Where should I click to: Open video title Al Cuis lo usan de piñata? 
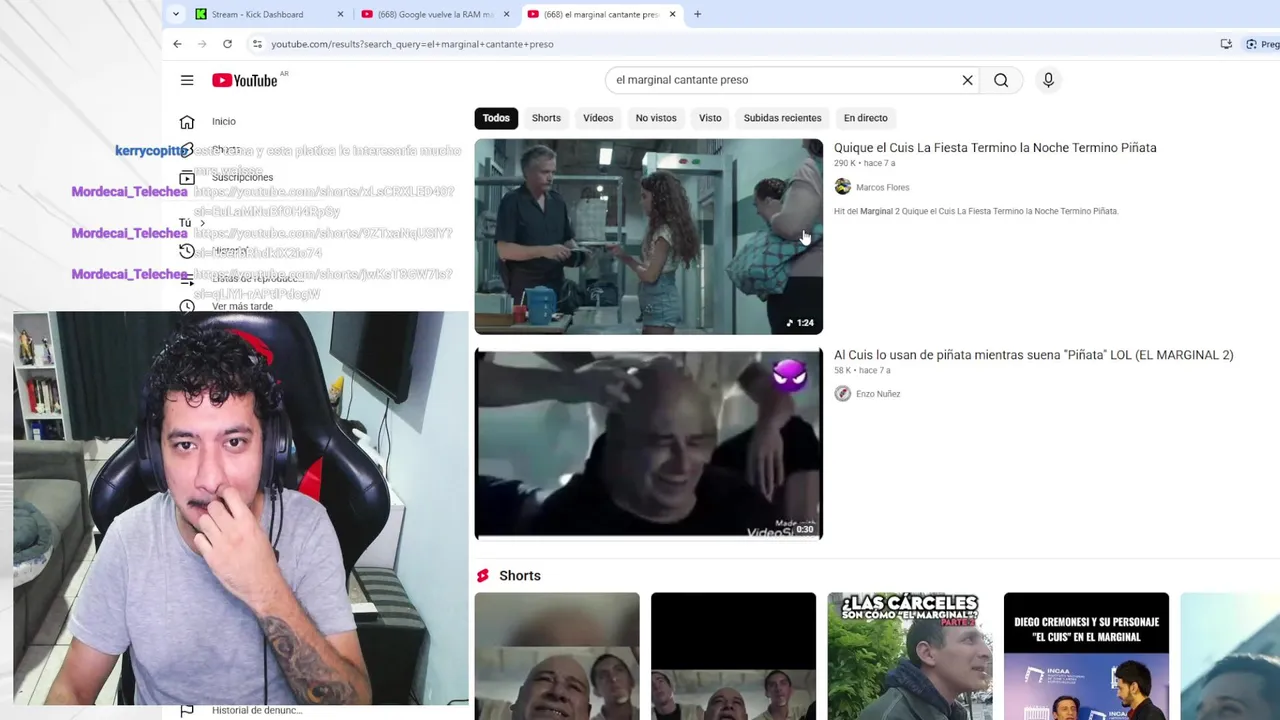[1034, 355]
